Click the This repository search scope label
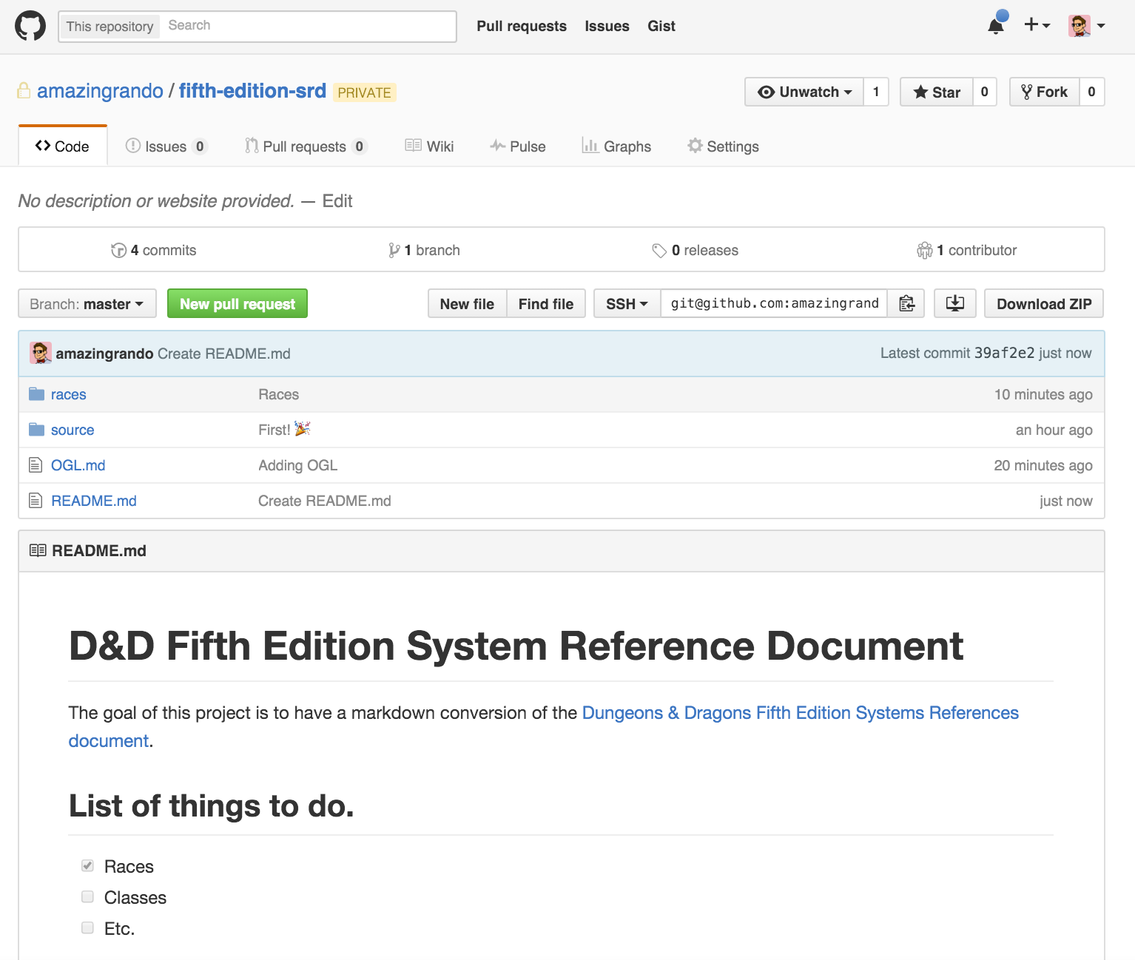 110,27
